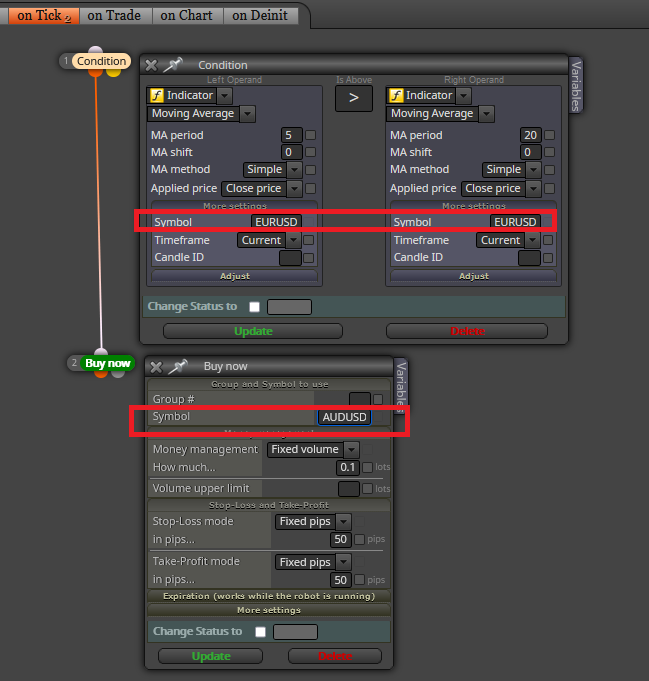Toggle the Volume upper limit checkbox
The height and width of the screenshot is (681, 649).
(x=368, y=489)
